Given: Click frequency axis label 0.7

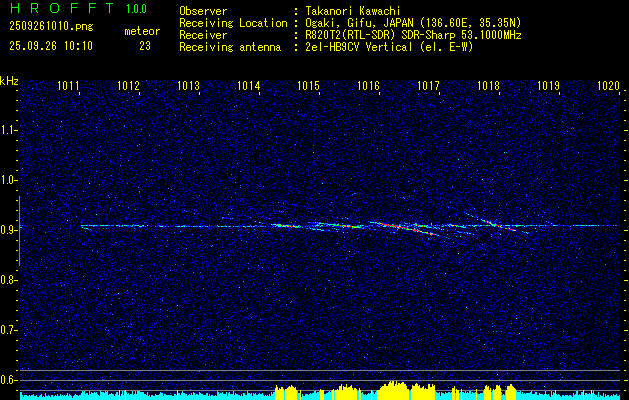Looking at the screenshot, I should [9, 330].
